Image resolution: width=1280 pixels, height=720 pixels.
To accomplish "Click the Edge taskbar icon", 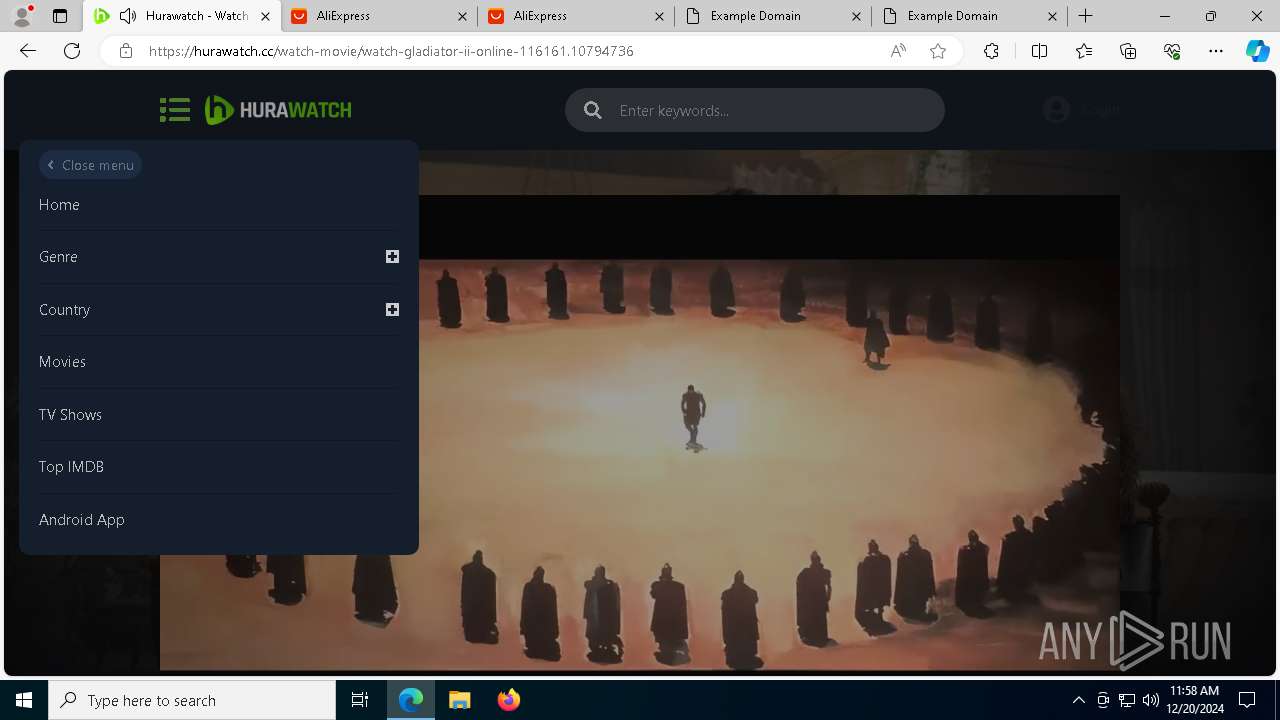I will [x=411, y=700].
